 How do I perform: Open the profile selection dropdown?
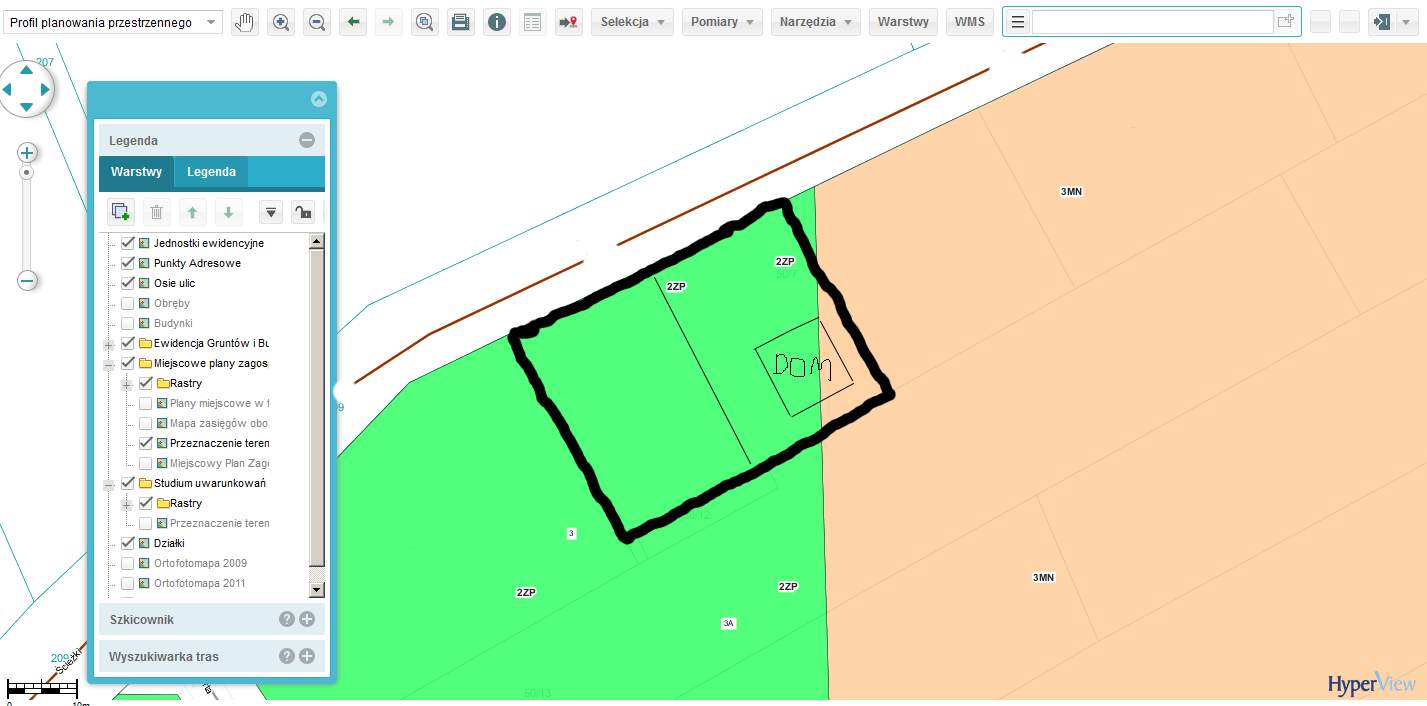coord(113,22)
